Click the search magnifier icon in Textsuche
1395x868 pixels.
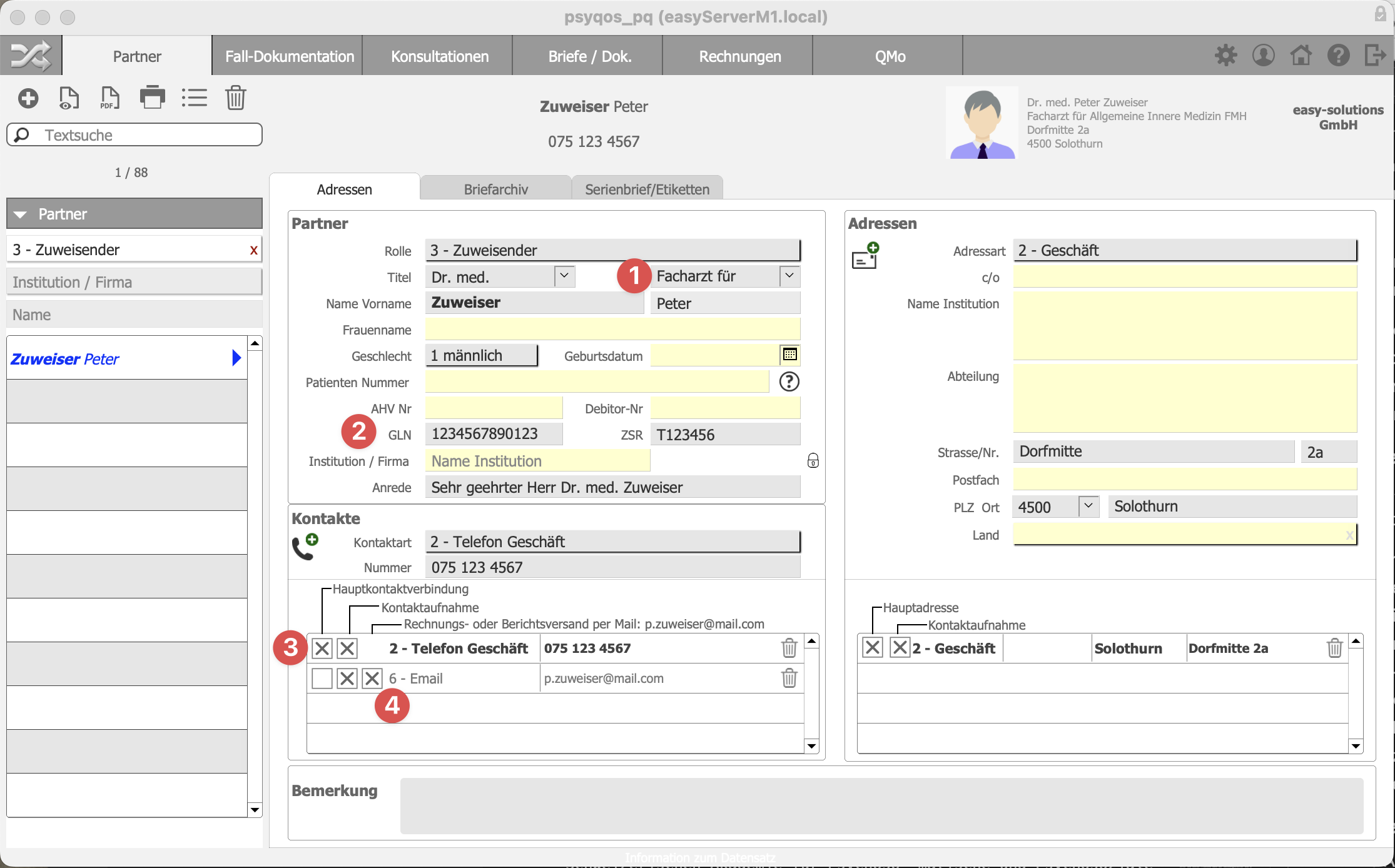(x=22, y=134)
